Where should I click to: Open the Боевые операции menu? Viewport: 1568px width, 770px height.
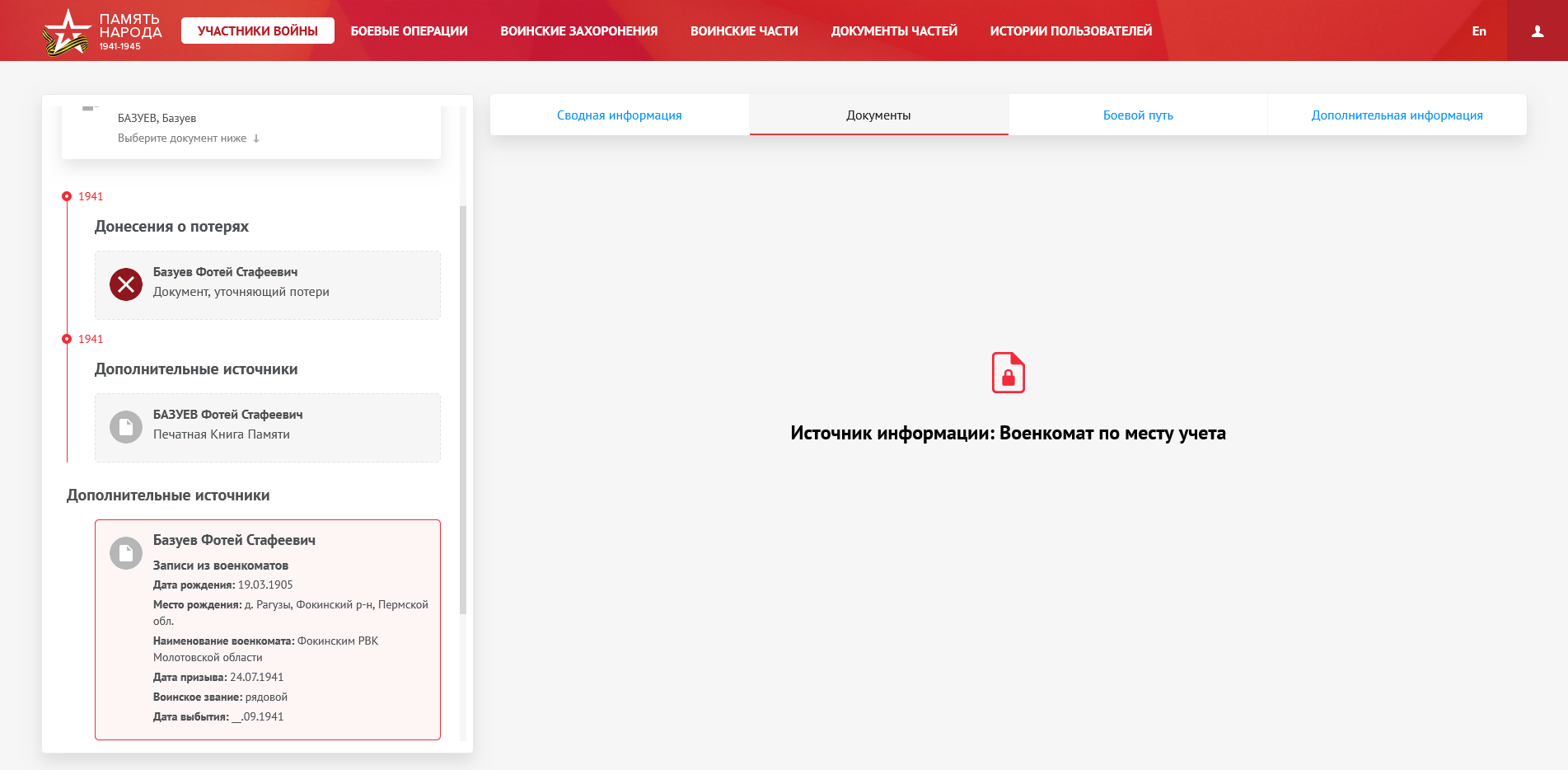[x=409, y=31]
